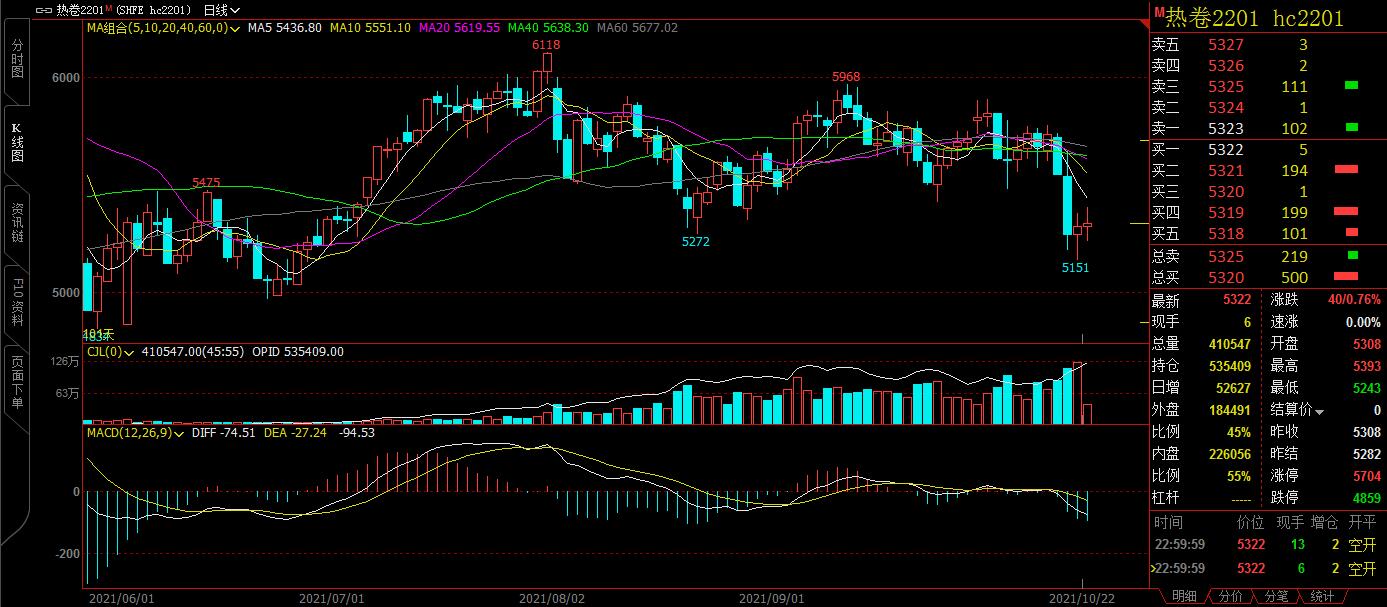Click the link icon beside 热卷2201 title
The height and width of the screenshot is (607, 1387).
click(43, 10)
